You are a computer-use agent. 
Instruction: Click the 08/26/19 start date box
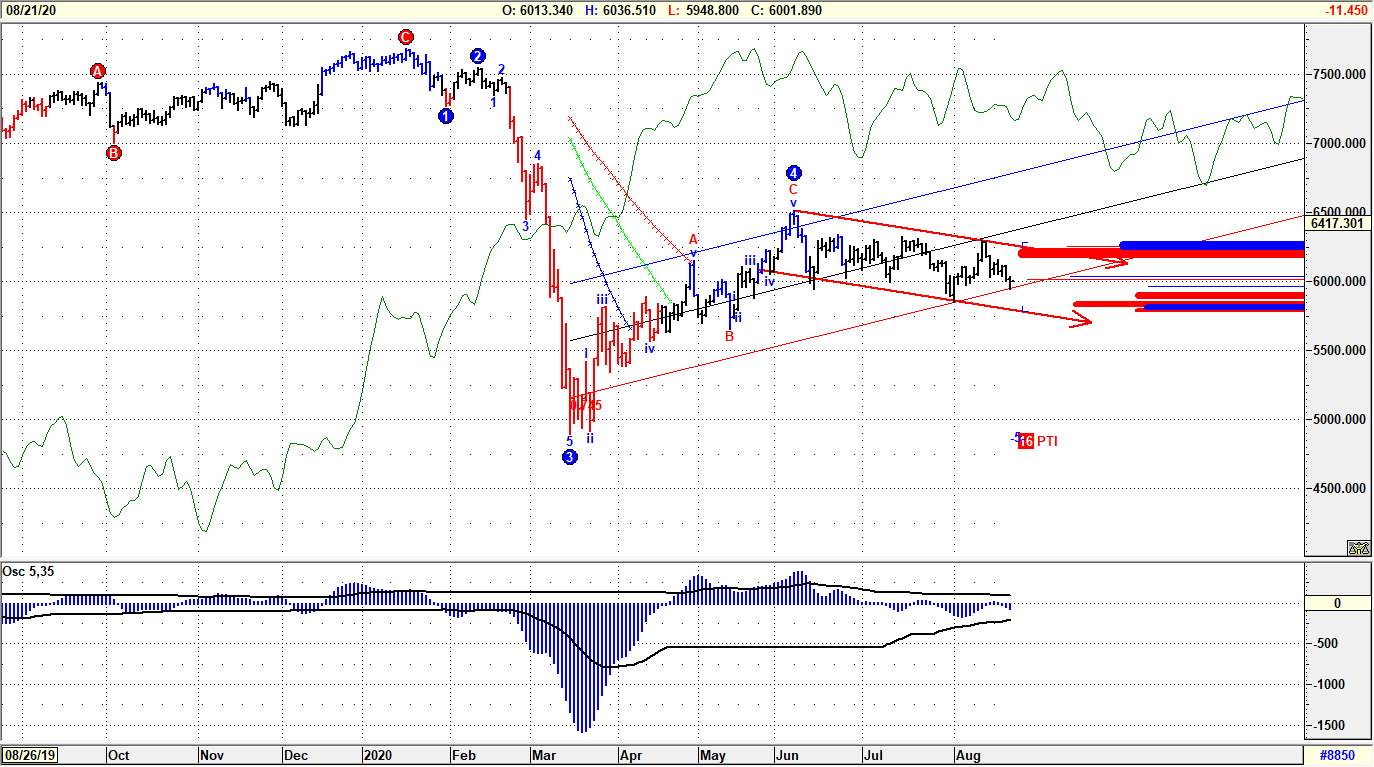tap(28, 756)
